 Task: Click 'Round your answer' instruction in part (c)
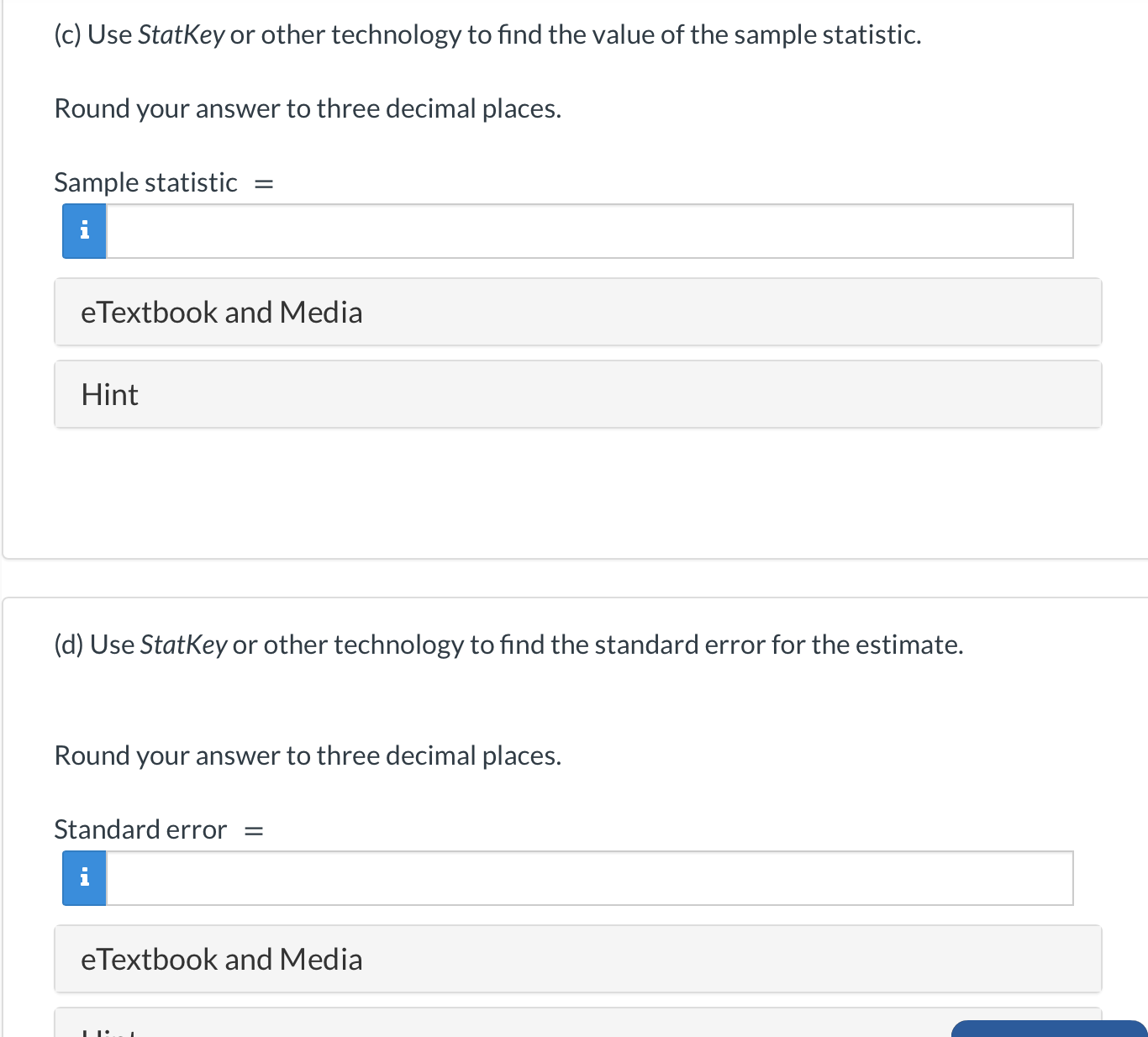pos(308,108)
